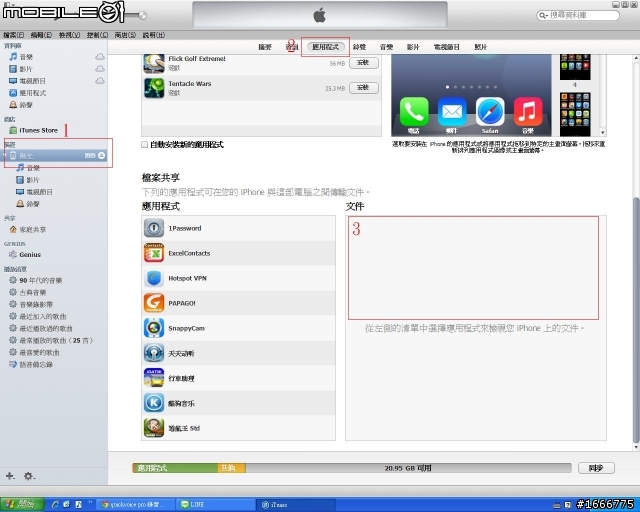Select 1Password in file sharing apps

coord(238,228)
